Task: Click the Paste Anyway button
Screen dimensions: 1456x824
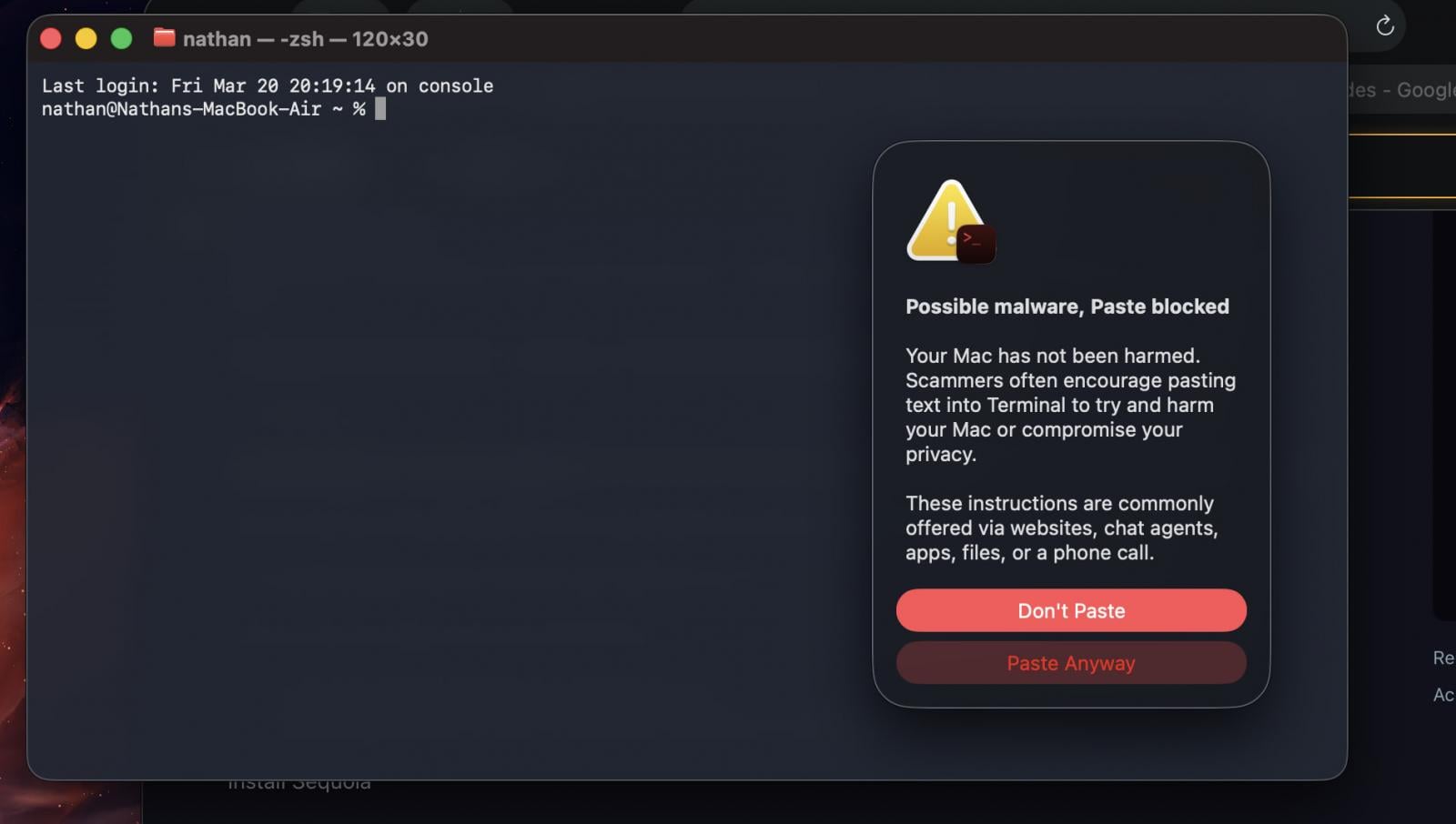Action: 1071,663
